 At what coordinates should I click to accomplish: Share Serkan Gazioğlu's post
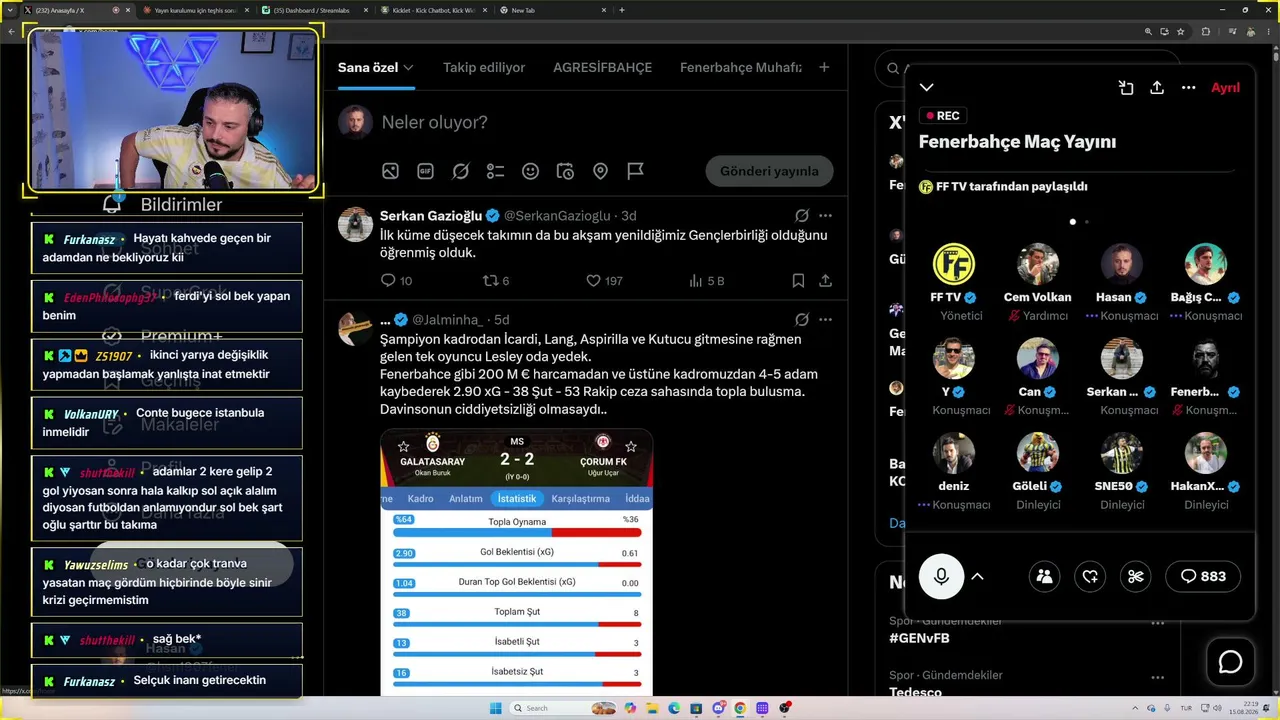point(826,281)
